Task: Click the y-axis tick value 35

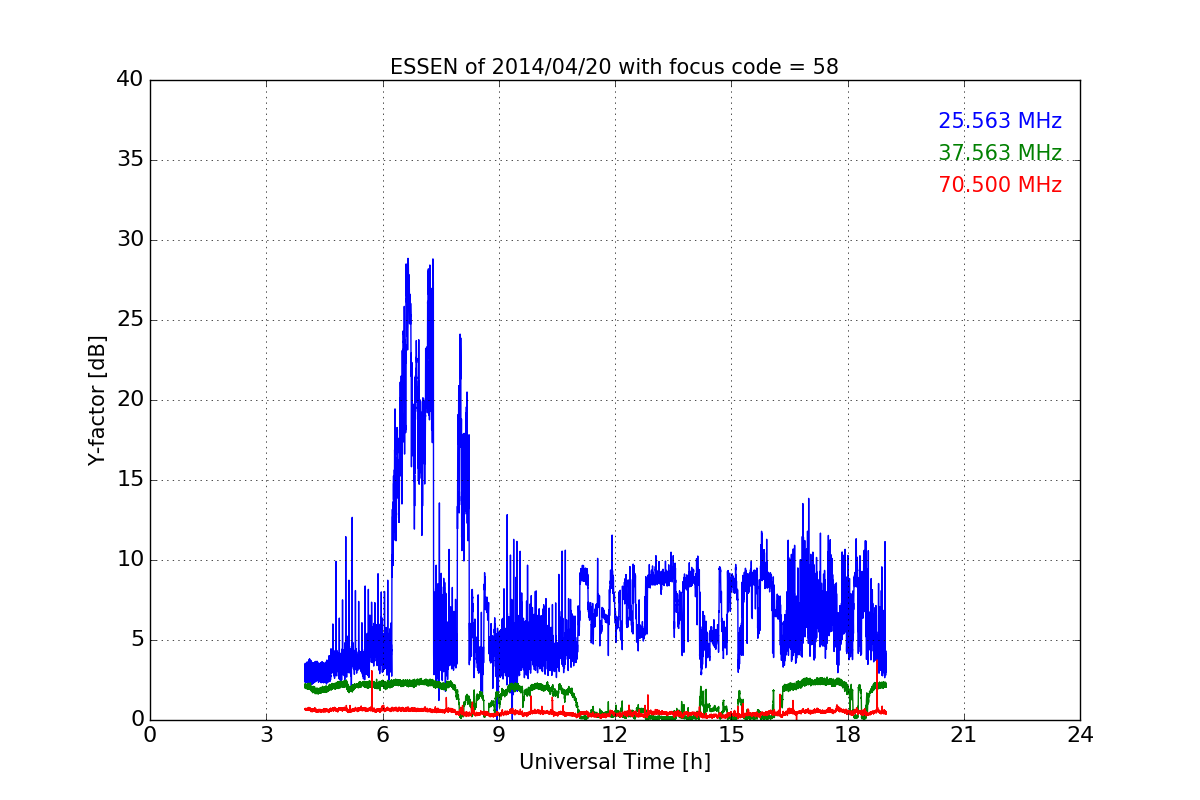Action: click(x=130, y=160)
